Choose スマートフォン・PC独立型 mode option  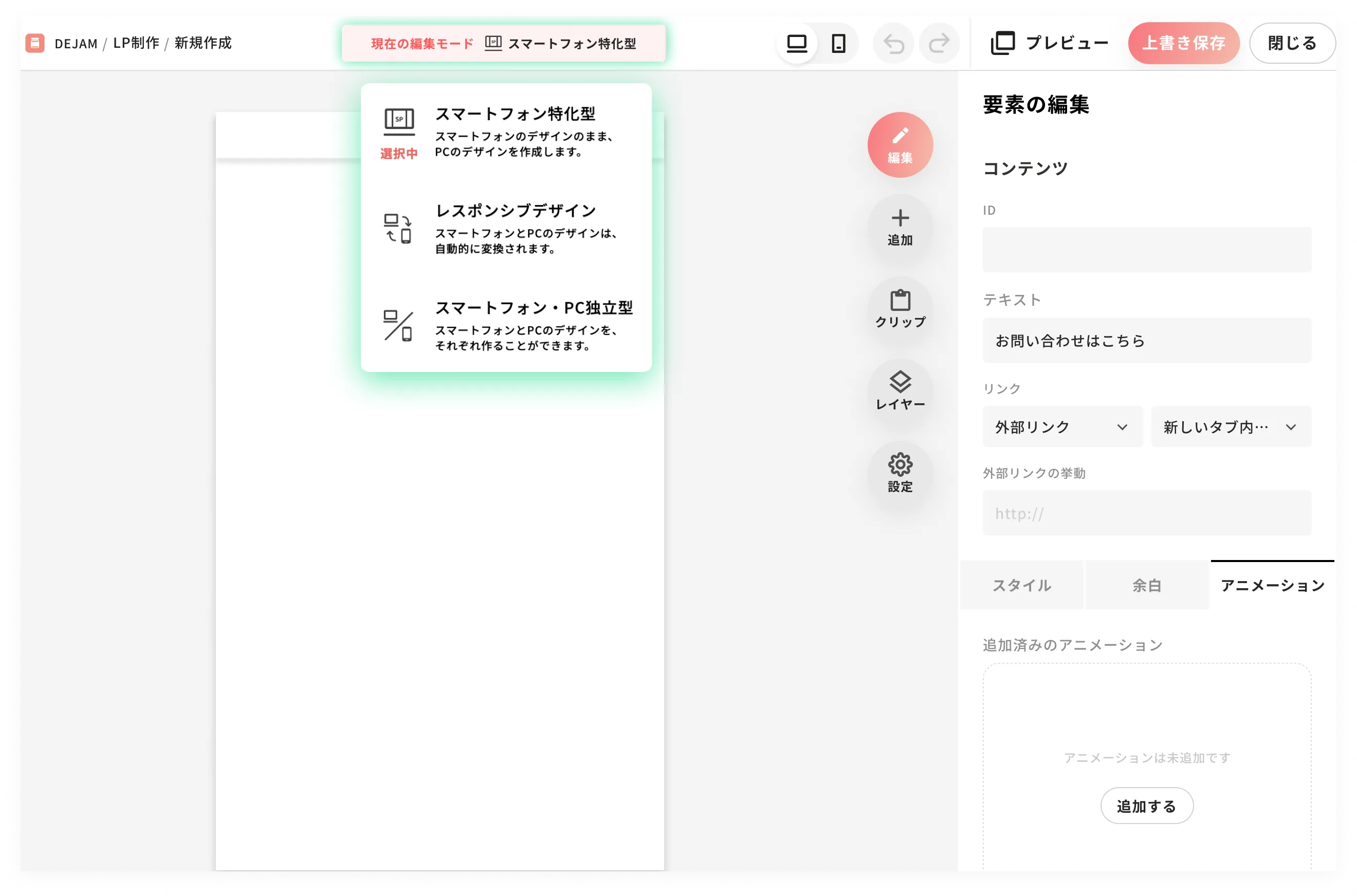506,325
